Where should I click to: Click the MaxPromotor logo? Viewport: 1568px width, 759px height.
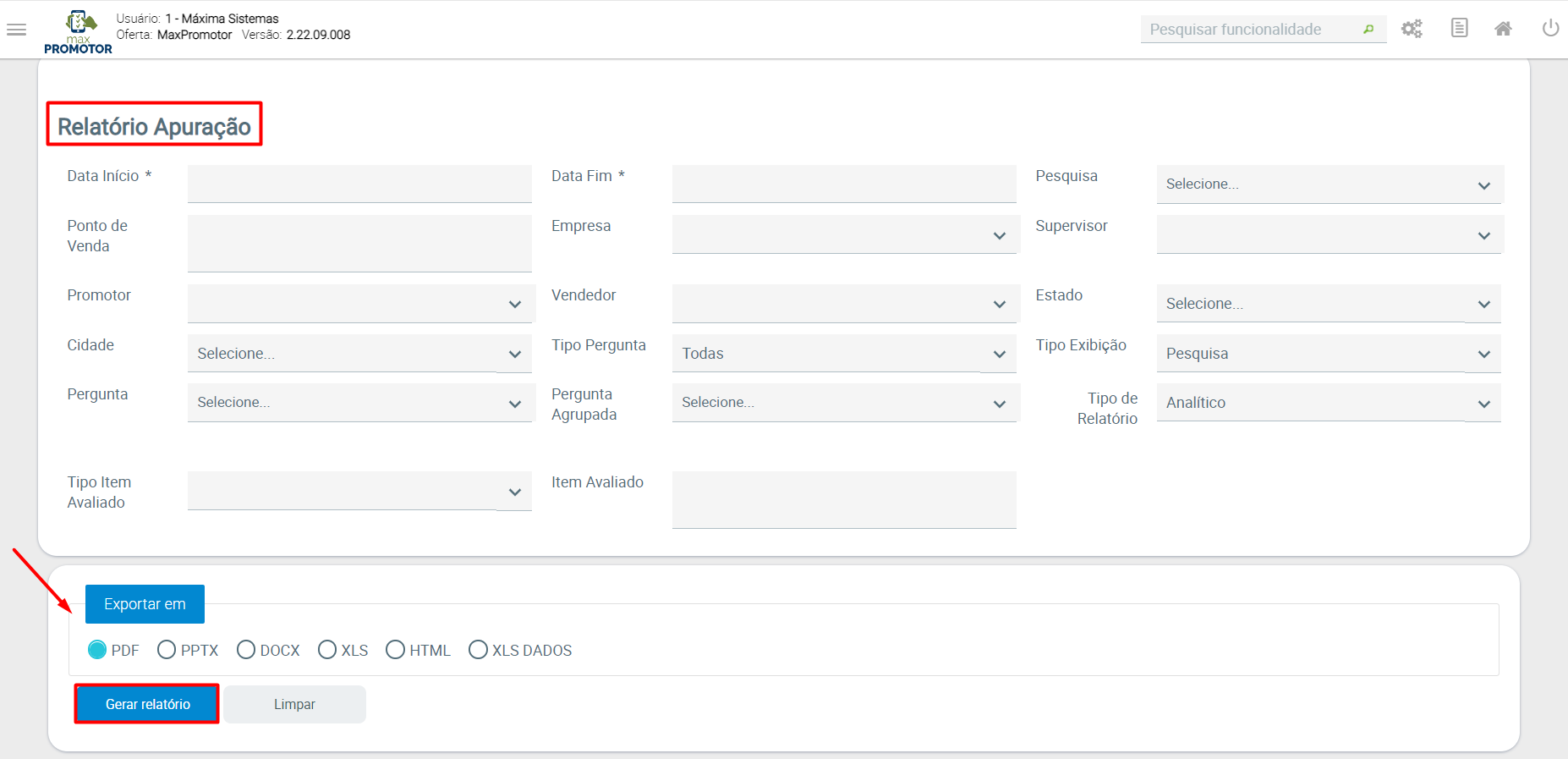79,32
